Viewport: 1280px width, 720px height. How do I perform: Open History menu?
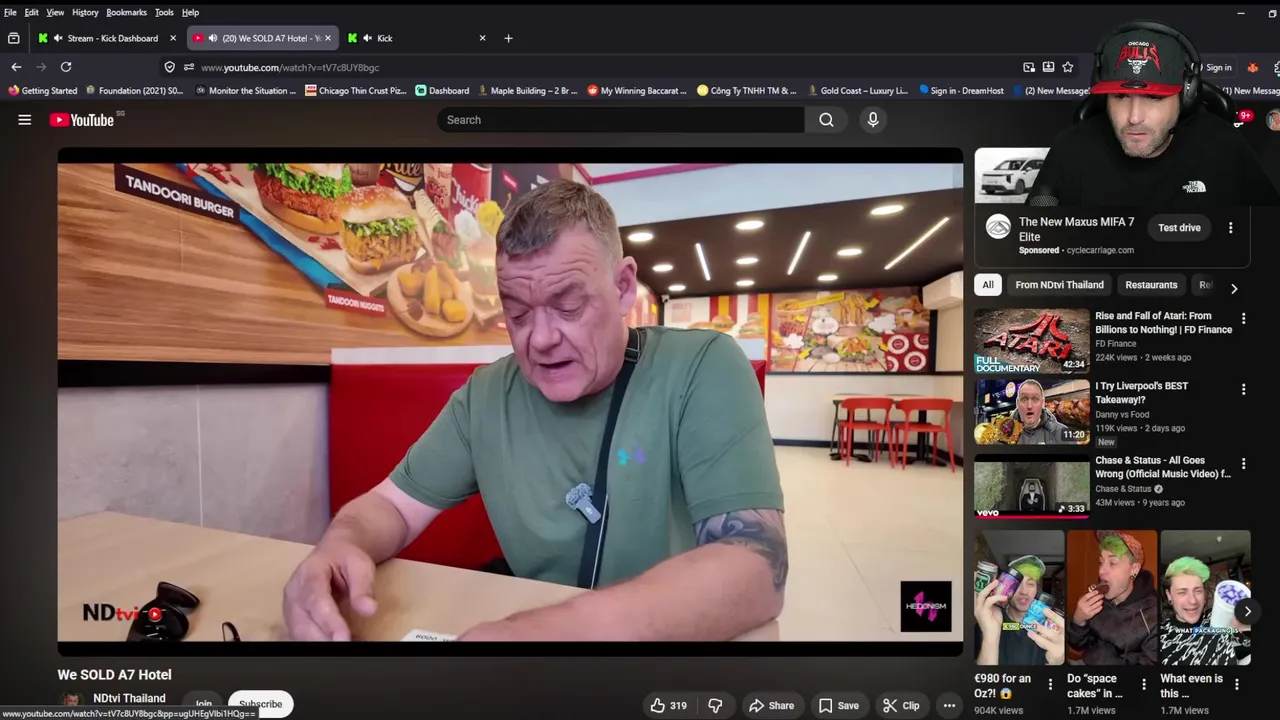coord(85,12)
